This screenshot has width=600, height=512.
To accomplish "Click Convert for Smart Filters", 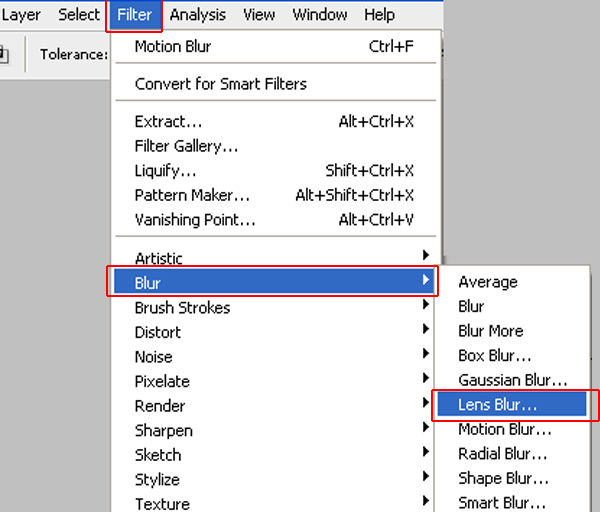I will tap(221, 84).
